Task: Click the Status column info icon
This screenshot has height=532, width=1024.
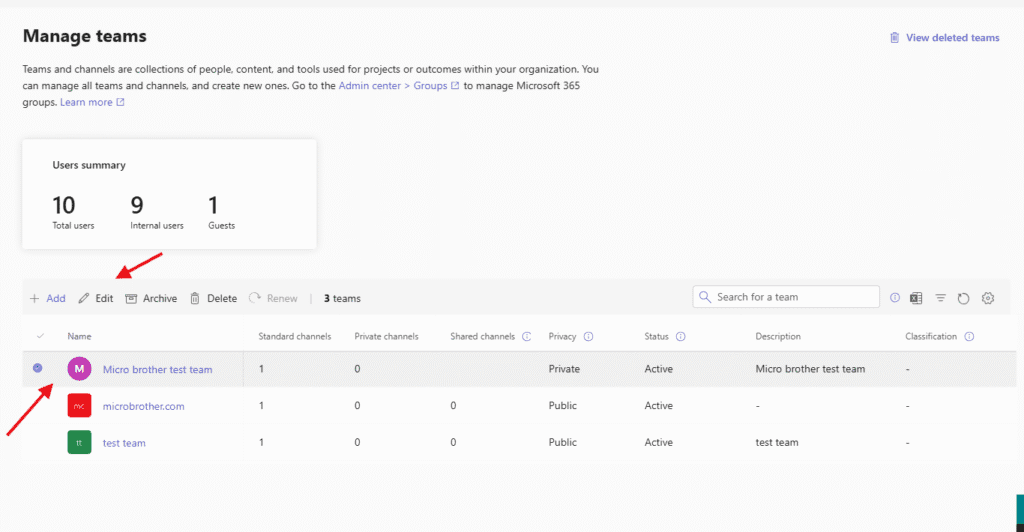Action: [x=680, y=337]
